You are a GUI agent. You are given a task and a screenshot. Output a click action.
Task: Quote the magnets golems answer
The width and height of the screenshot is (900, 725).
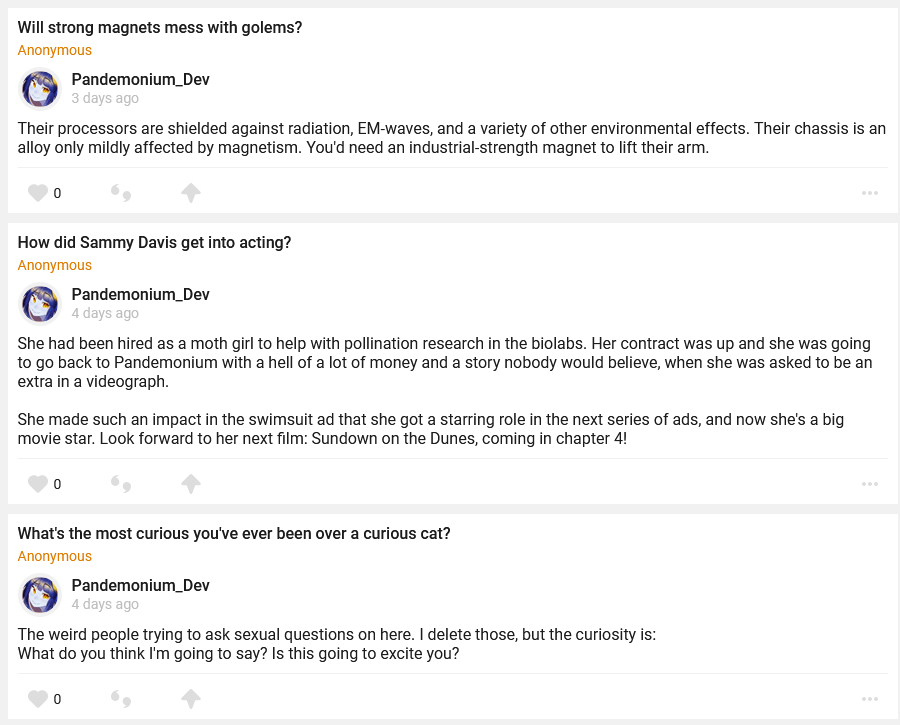121,193
